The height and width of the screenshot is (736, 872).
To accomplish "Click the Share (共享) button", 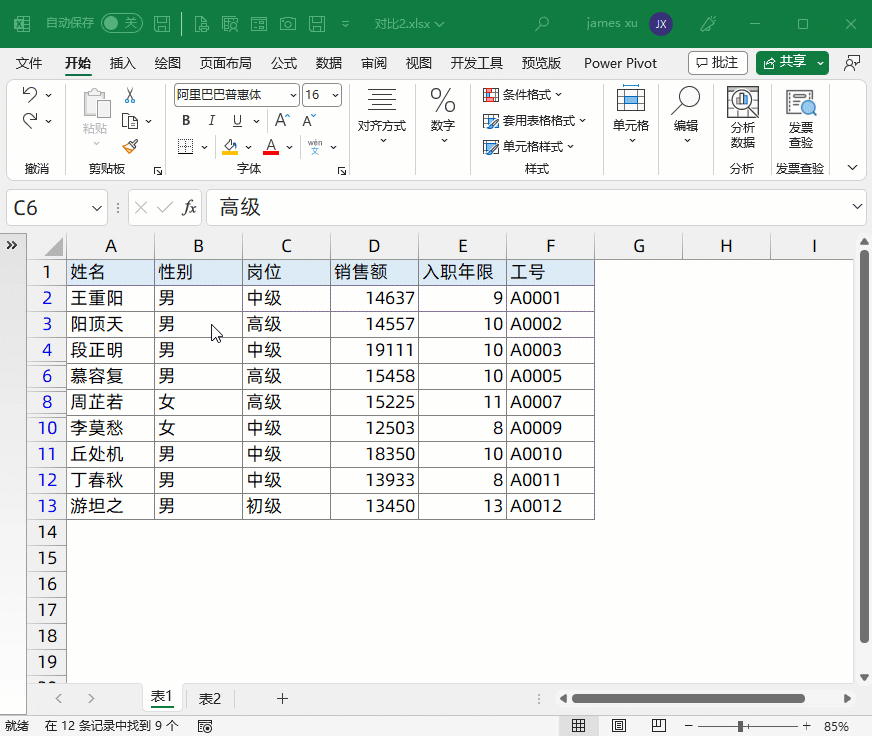I will tap(785, 62).
